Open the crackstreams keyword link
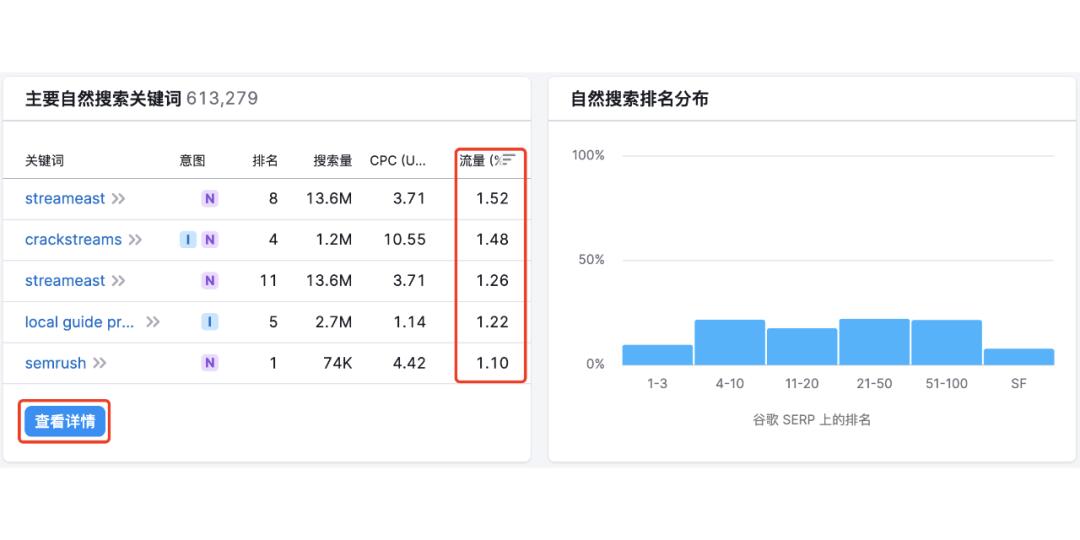The width and height of the screenshot is (1080, 540). click(73, 240)
